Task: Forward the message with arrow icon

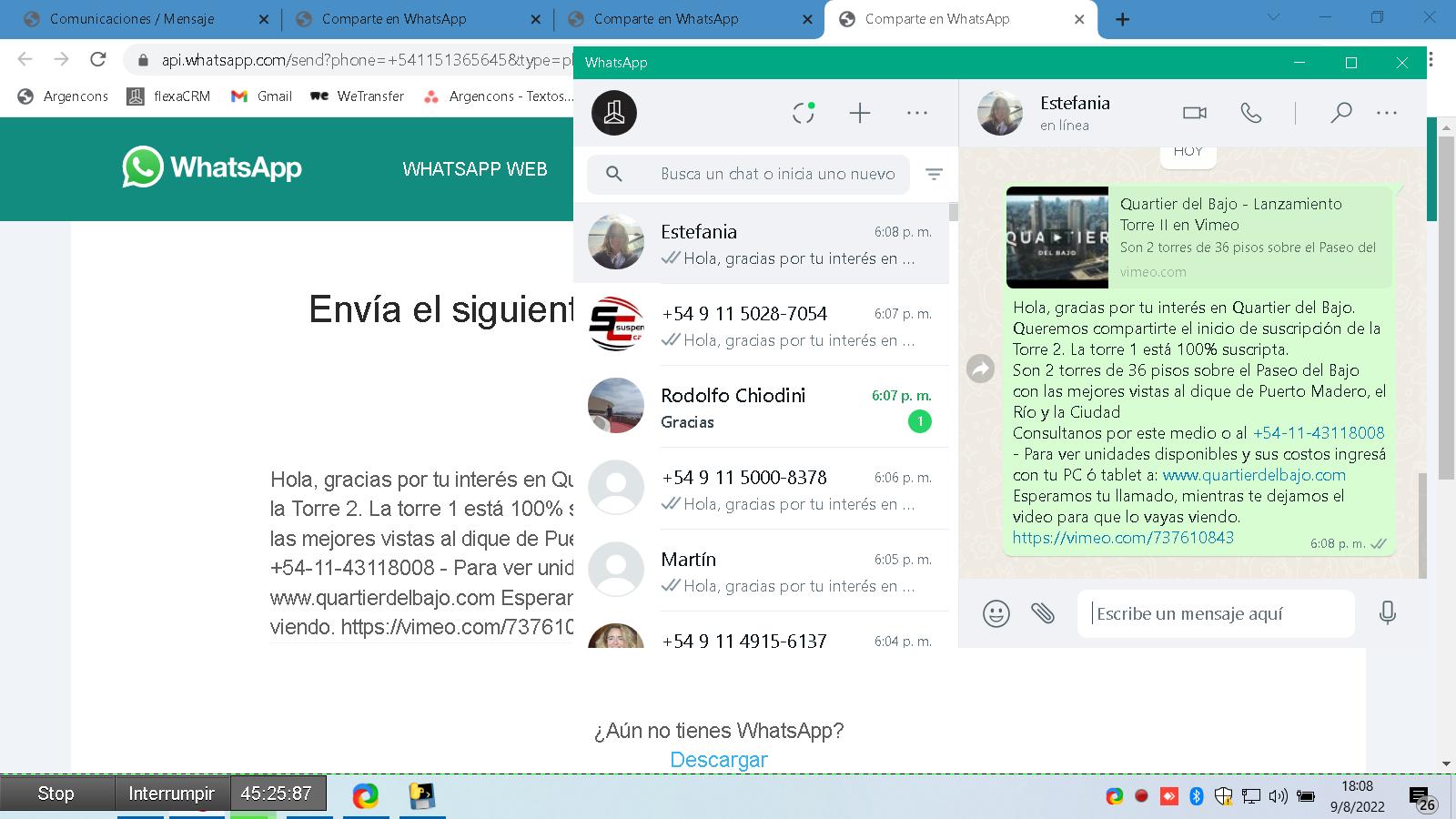Action: [980, 369]
